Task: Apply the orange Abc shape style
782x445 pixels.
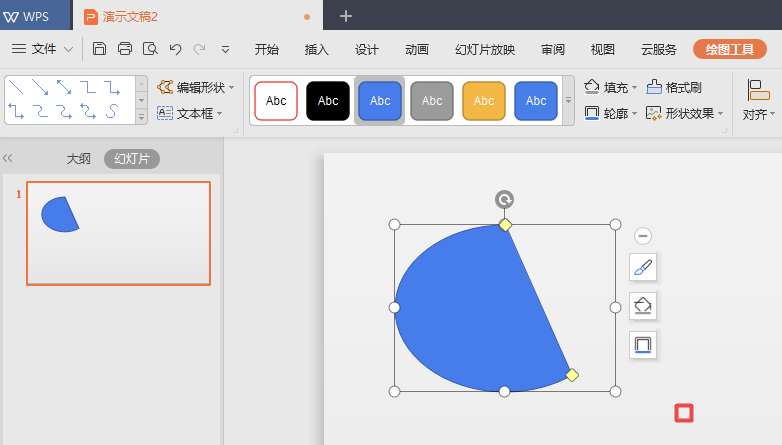Action: (x=484, y=101)
